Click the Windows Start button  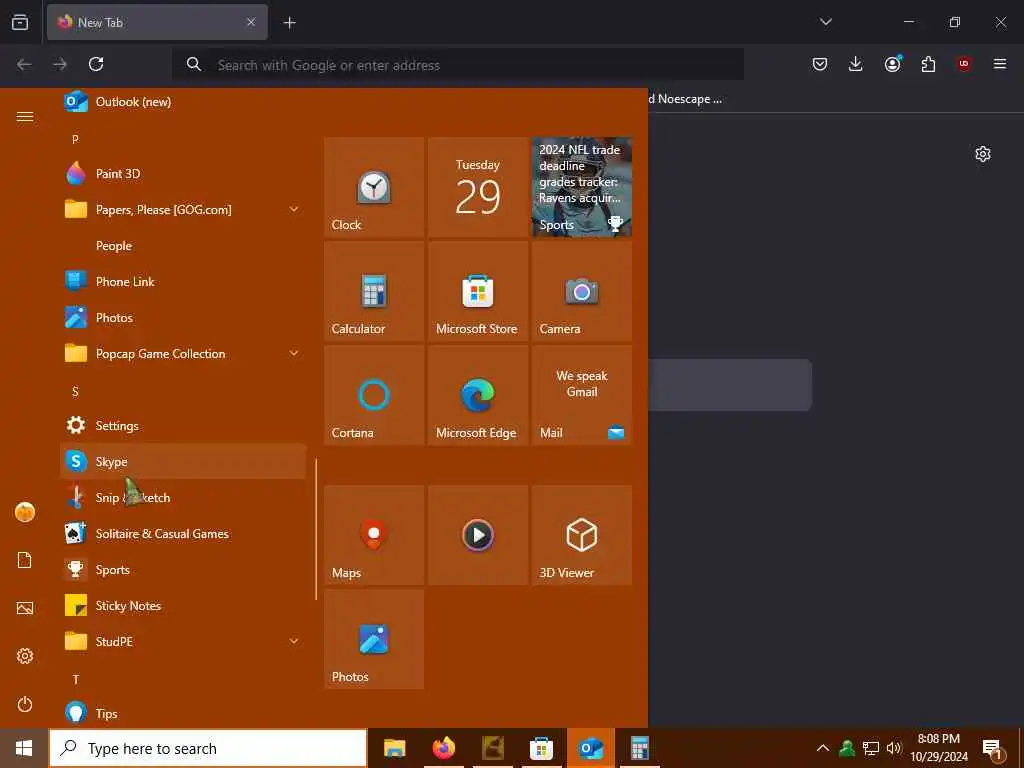(x=24, y=748)
